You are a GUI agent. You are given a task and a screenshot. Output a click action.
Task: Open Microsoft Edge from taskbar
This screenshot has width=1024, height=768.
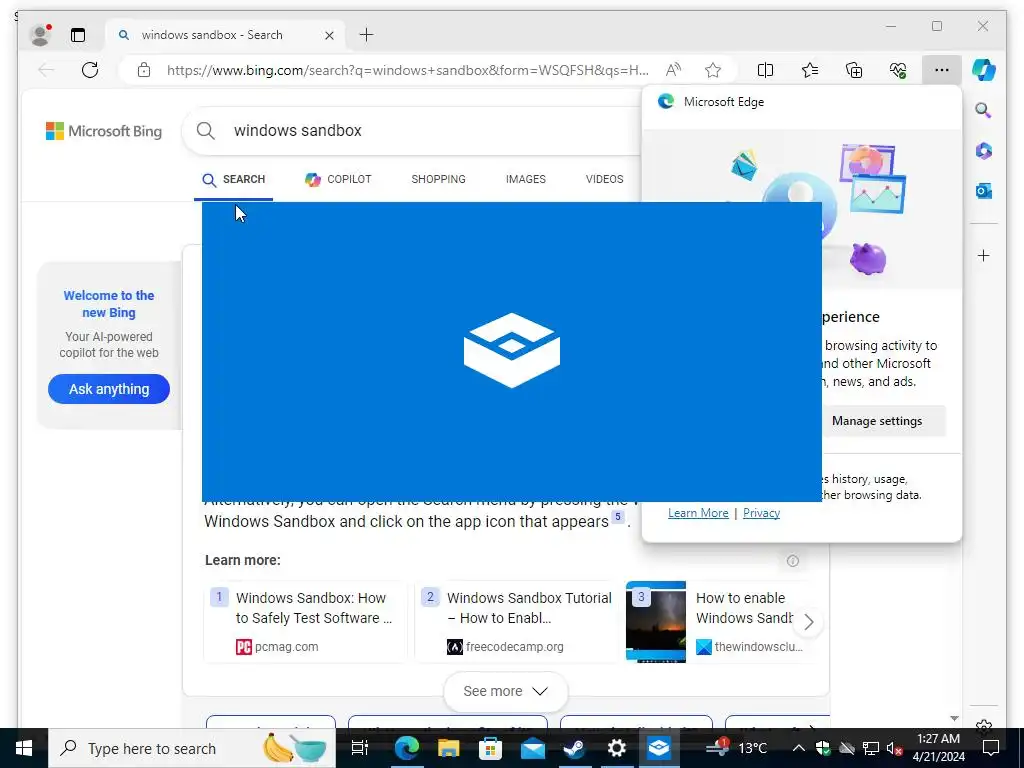tap(406, 748)
